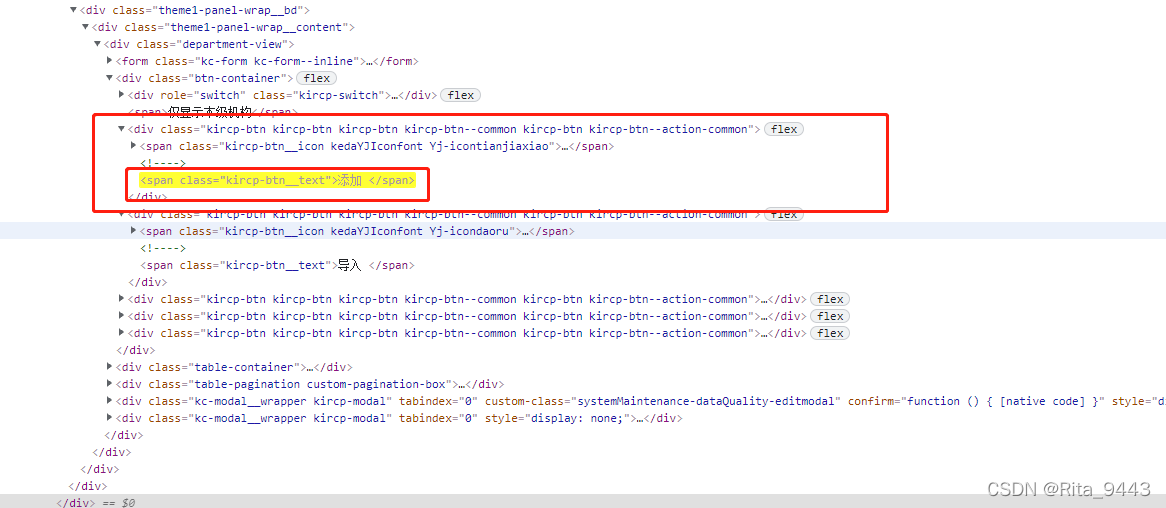Toggle flex badge on btn-container div
1166x508 pixels.
pos(316,78)
